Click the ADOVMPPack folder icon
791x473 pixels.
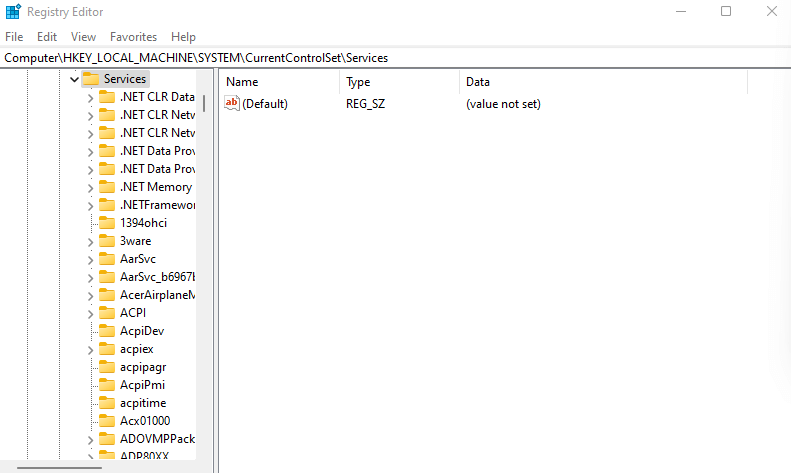pyautogui.click(x=107, y=439)
